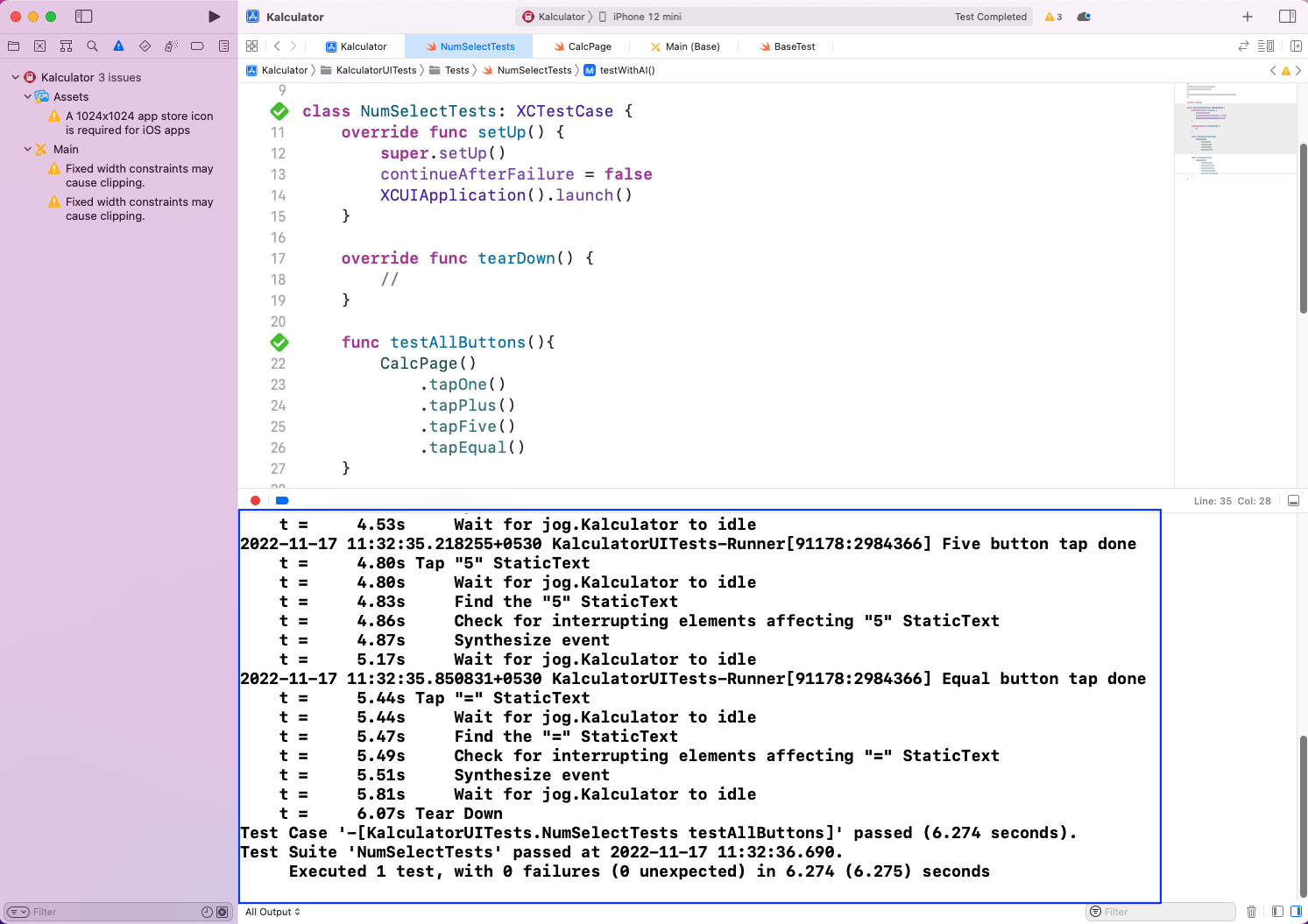Clear console with trash icon
The width and height of the screenshot is (1308, 924).
pyautogui.click(x=1251, y=912)
